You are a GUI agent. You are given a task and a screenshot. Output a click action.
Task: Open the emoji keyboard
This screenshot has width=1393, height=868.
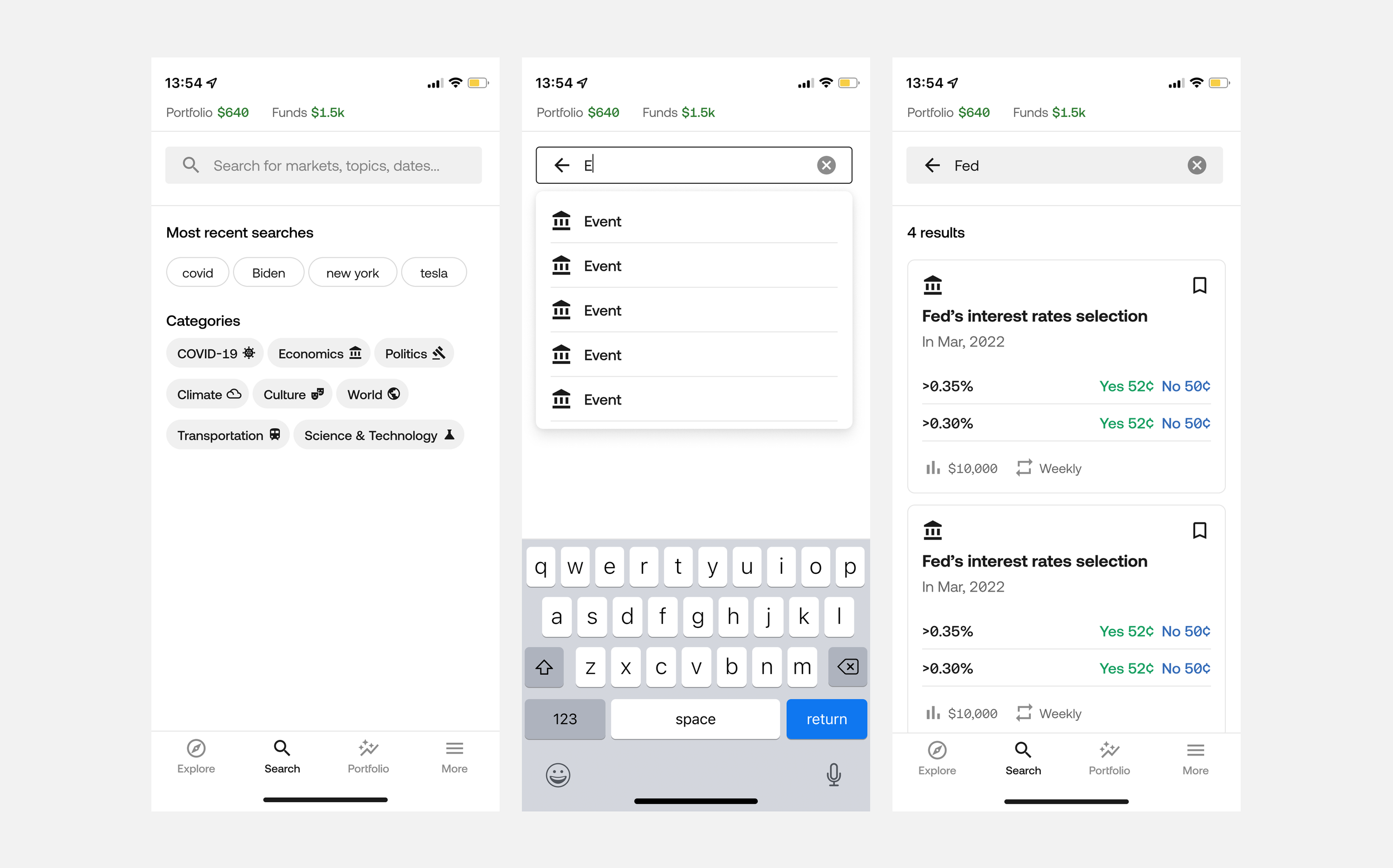558,775
